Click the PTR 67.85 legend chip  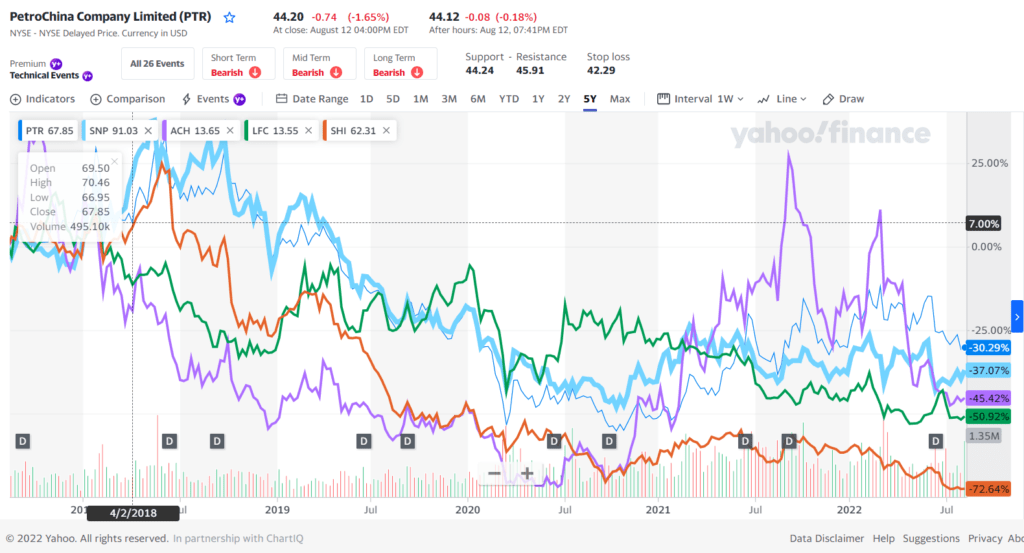[x=48, y=131]
